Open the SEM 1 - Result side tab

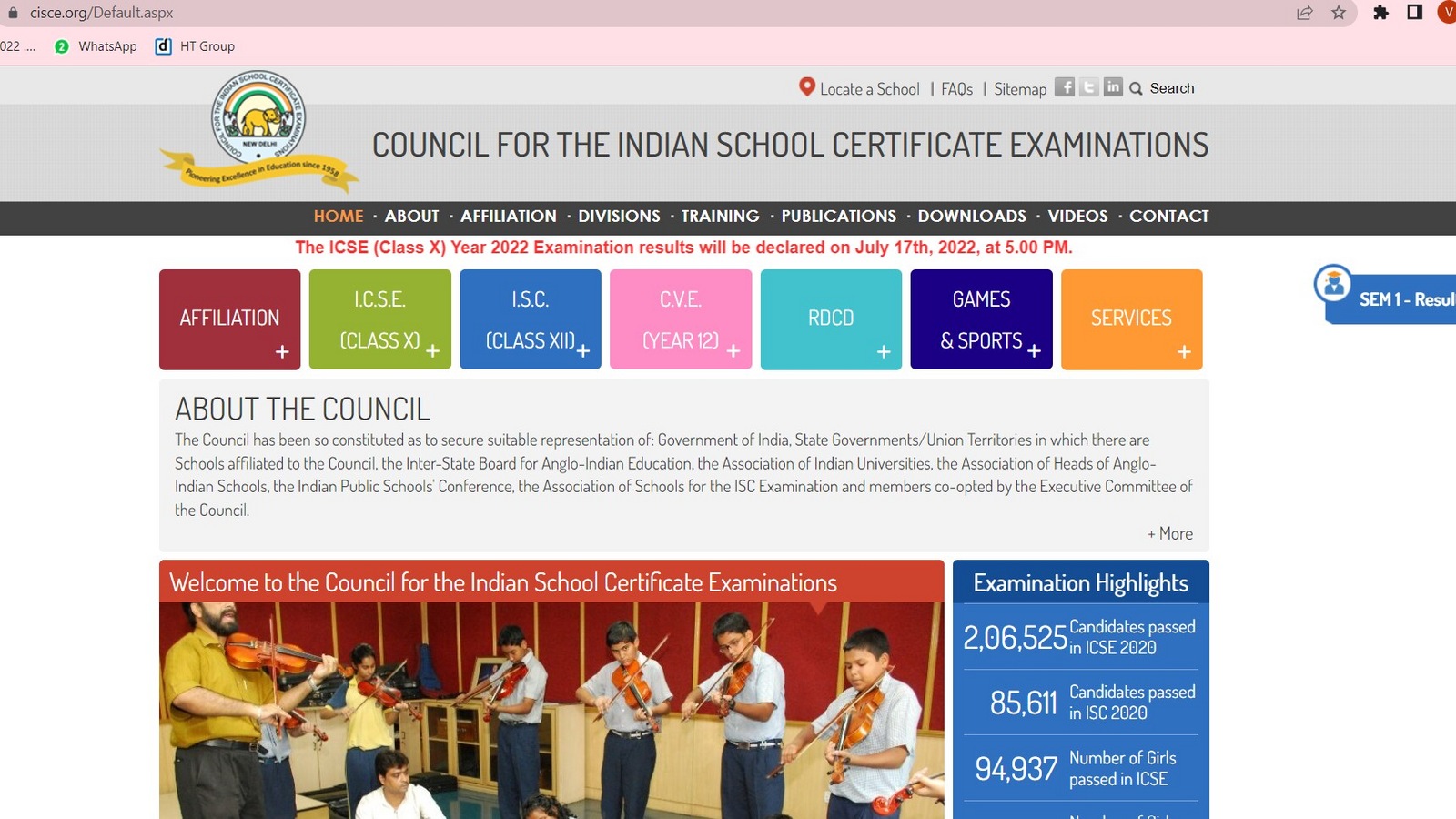1390,298
